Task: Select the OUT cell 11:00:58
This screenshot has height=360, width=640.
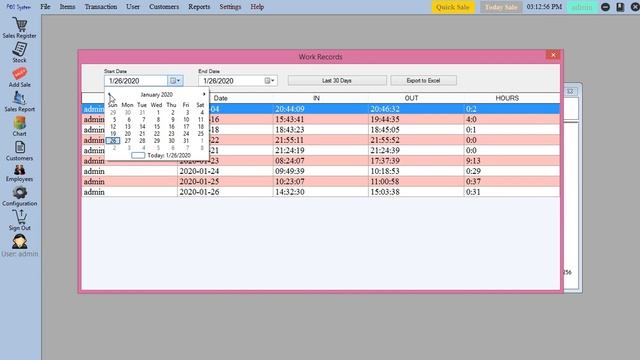Action: (x=416, y=182)
